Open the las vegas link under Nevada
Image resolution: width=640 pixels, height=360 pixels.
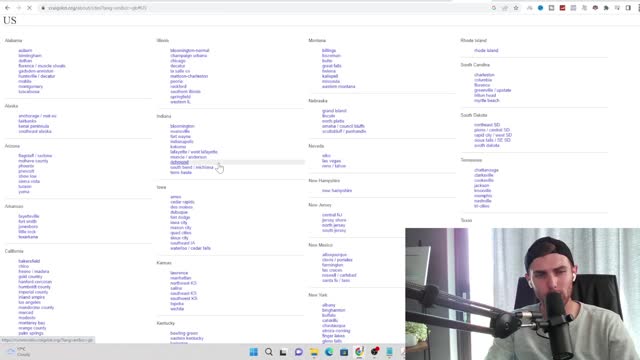(331, 161)
